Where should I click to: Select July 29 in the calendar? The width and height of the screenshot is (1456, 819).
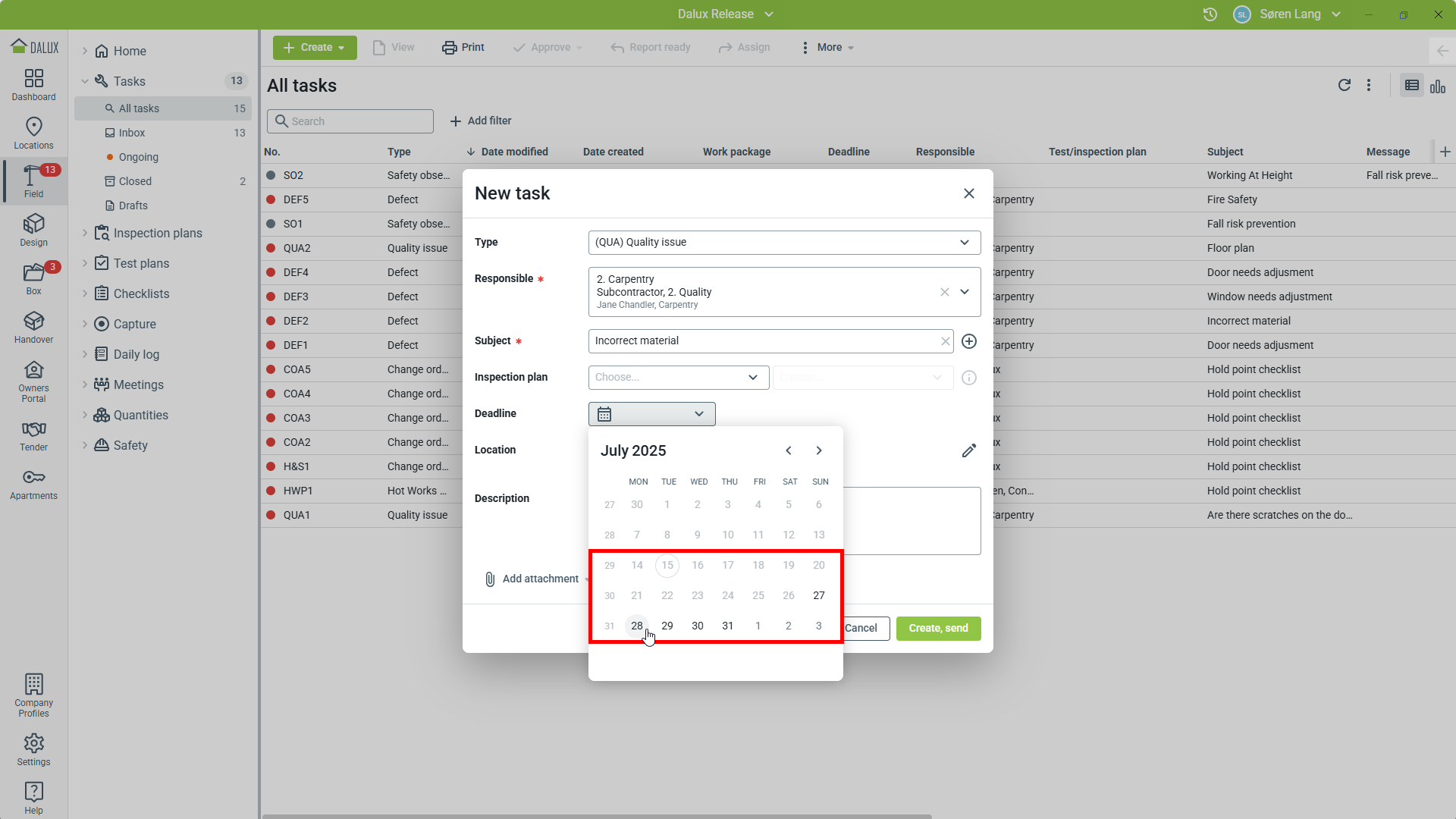tap(667, 626)
